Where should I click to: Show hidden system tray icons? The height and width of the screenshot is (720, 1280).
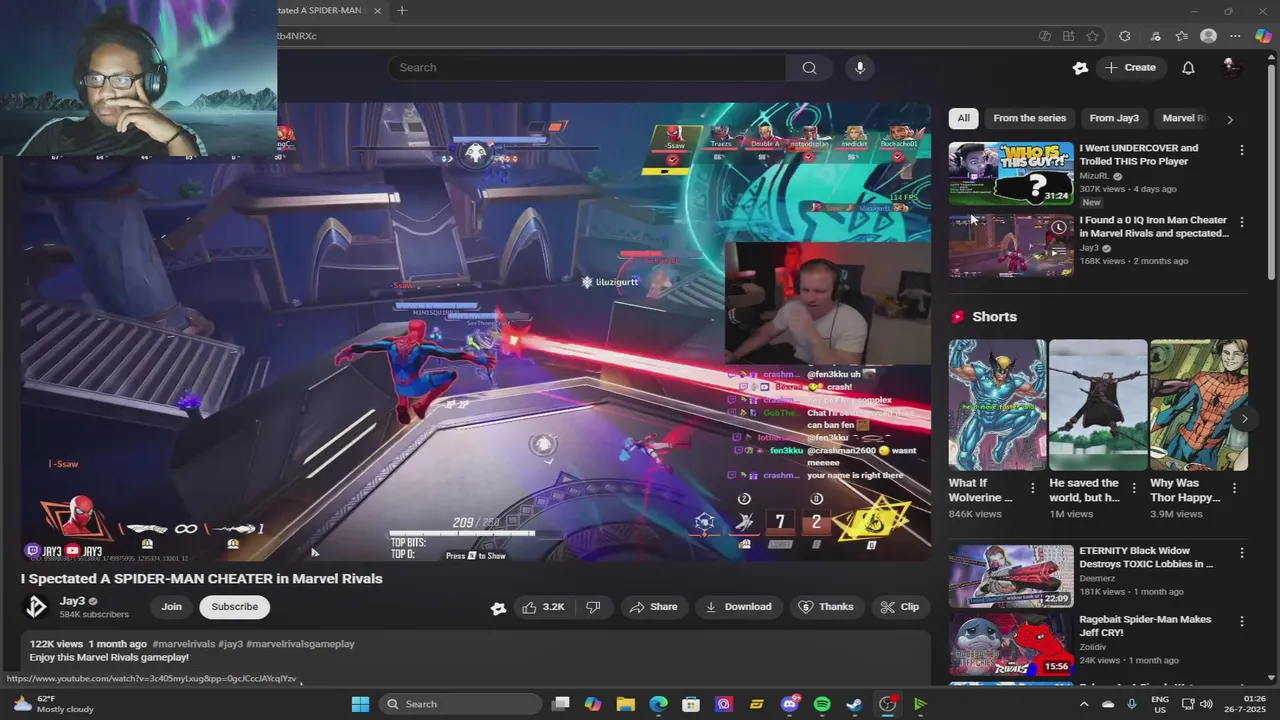tap(1084, 704)
